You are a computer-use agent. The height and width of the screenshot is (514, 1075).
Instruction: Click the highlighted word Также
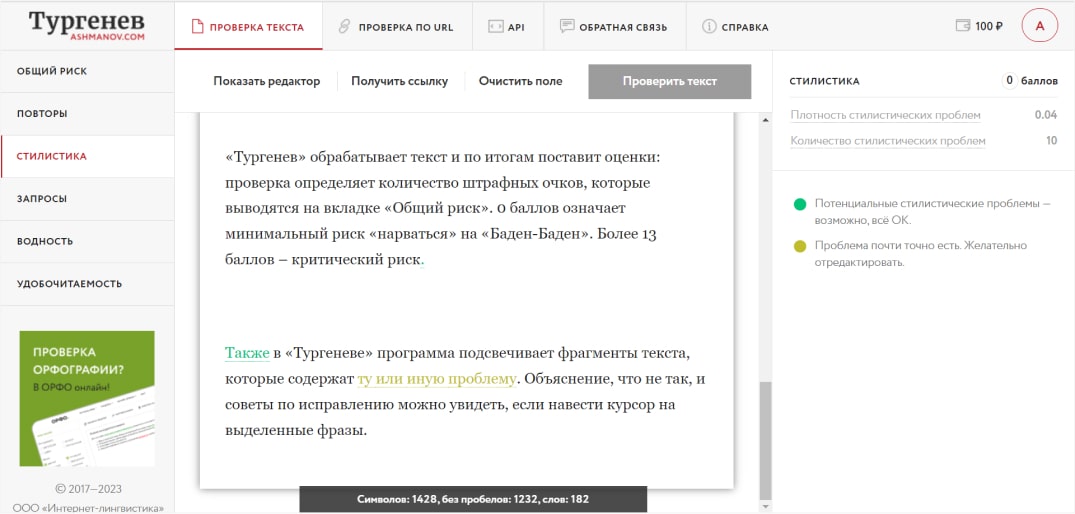pos(247,354)
